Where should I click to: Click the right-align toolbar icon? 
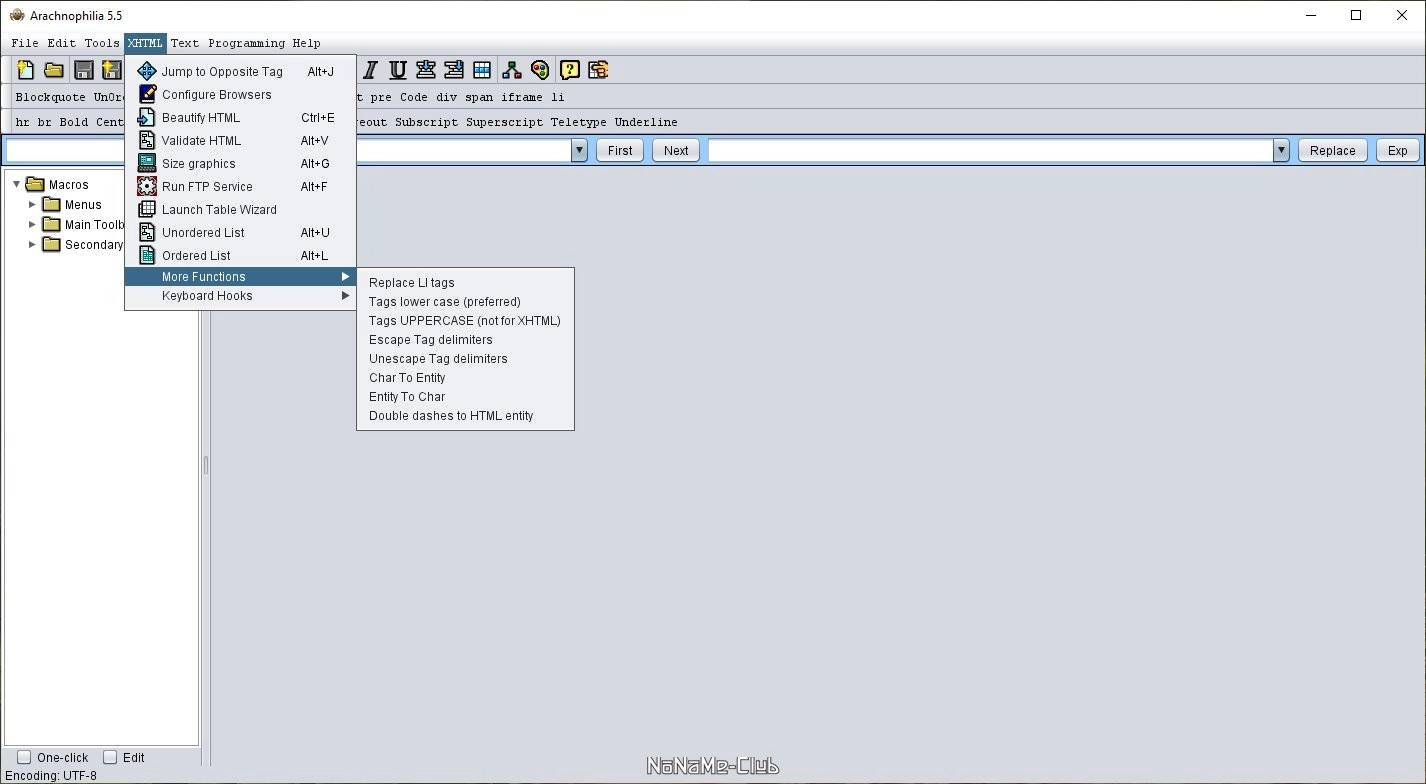[454, 70]
